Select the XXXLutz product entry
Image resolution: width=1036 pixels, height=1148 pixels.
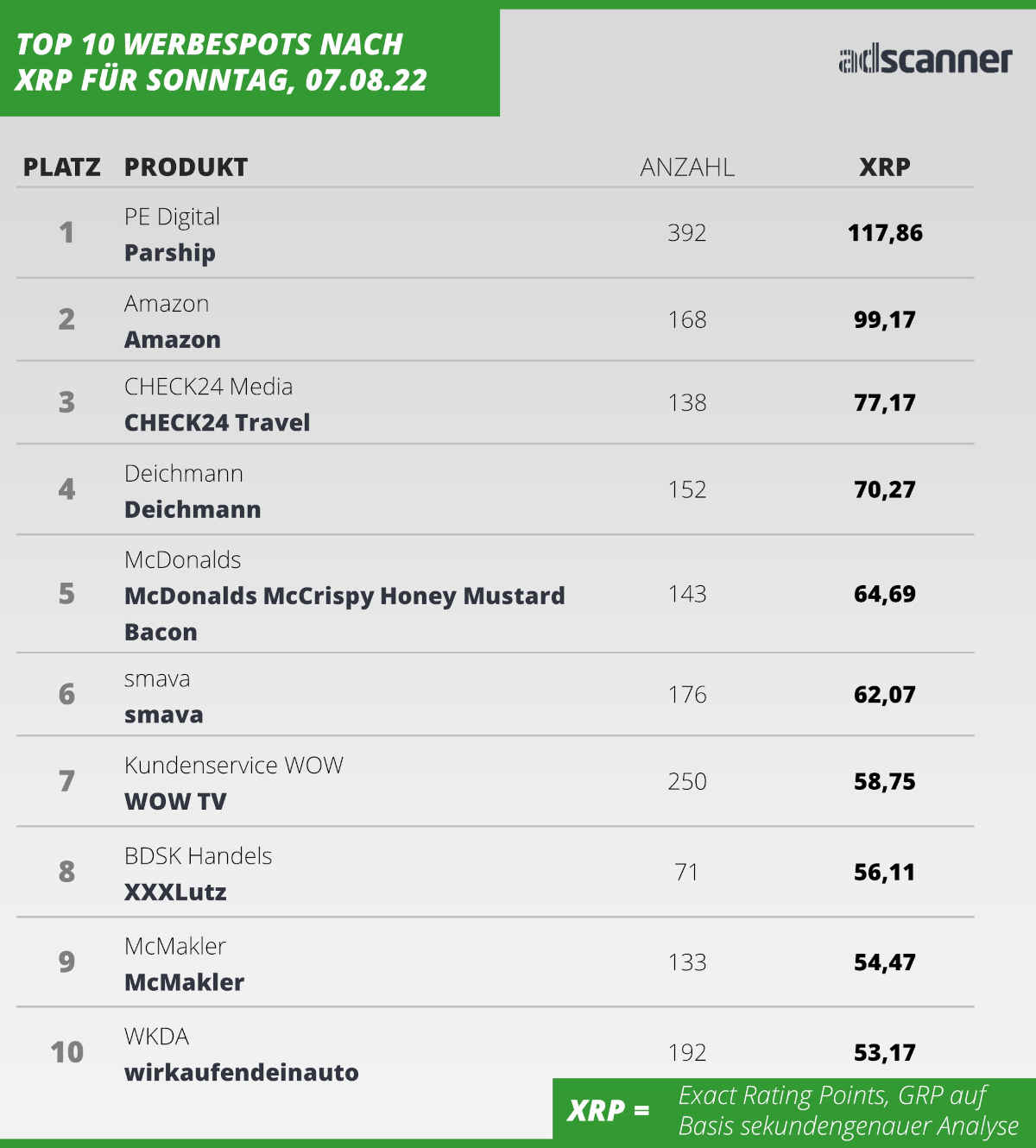pos(175,892)
